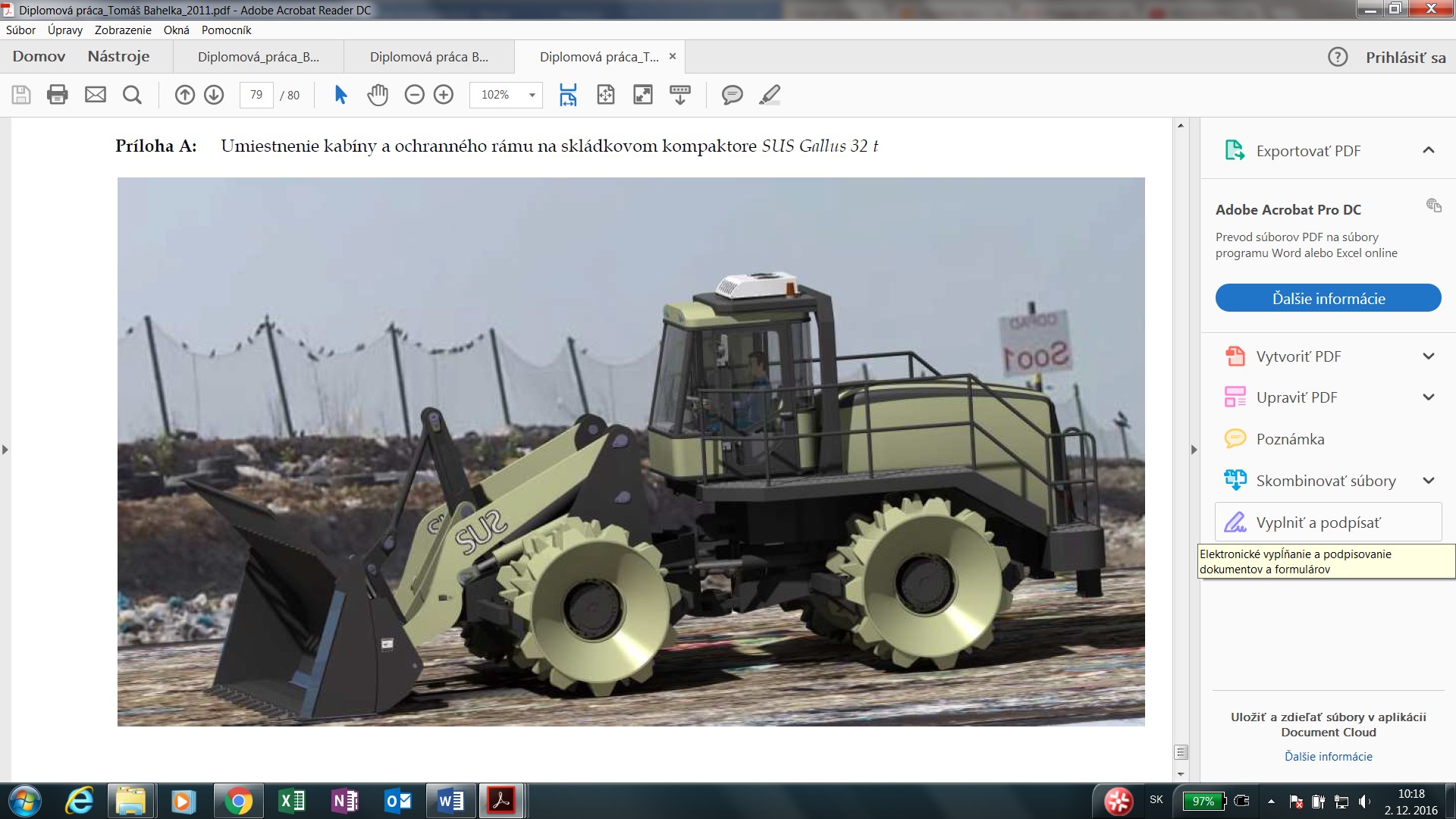Click the zoom out minus icon
Screen dimensions: 1456x819
[x=414, y=95]
